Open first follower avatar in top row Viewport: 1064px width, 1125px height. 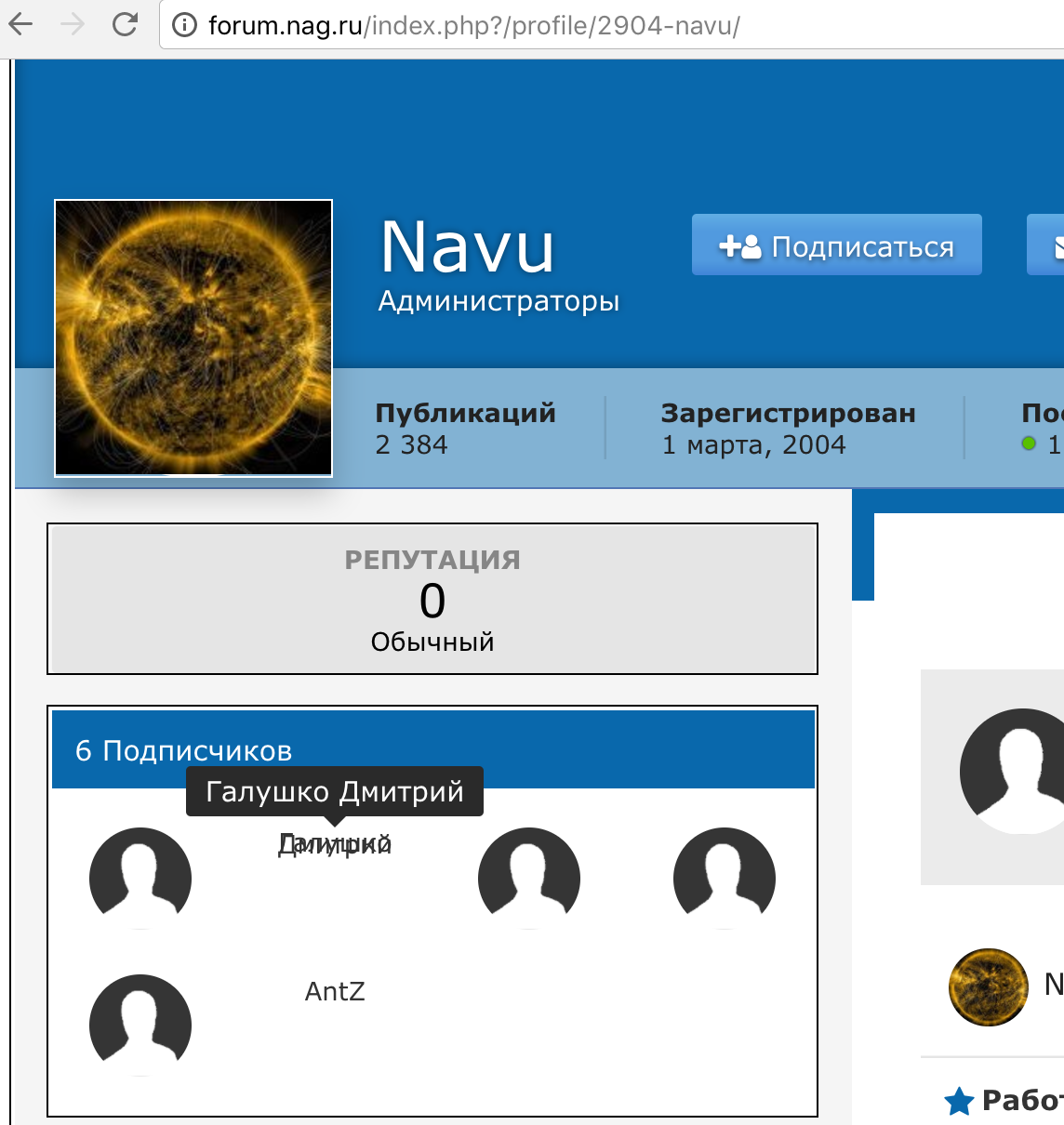point(140,879)
